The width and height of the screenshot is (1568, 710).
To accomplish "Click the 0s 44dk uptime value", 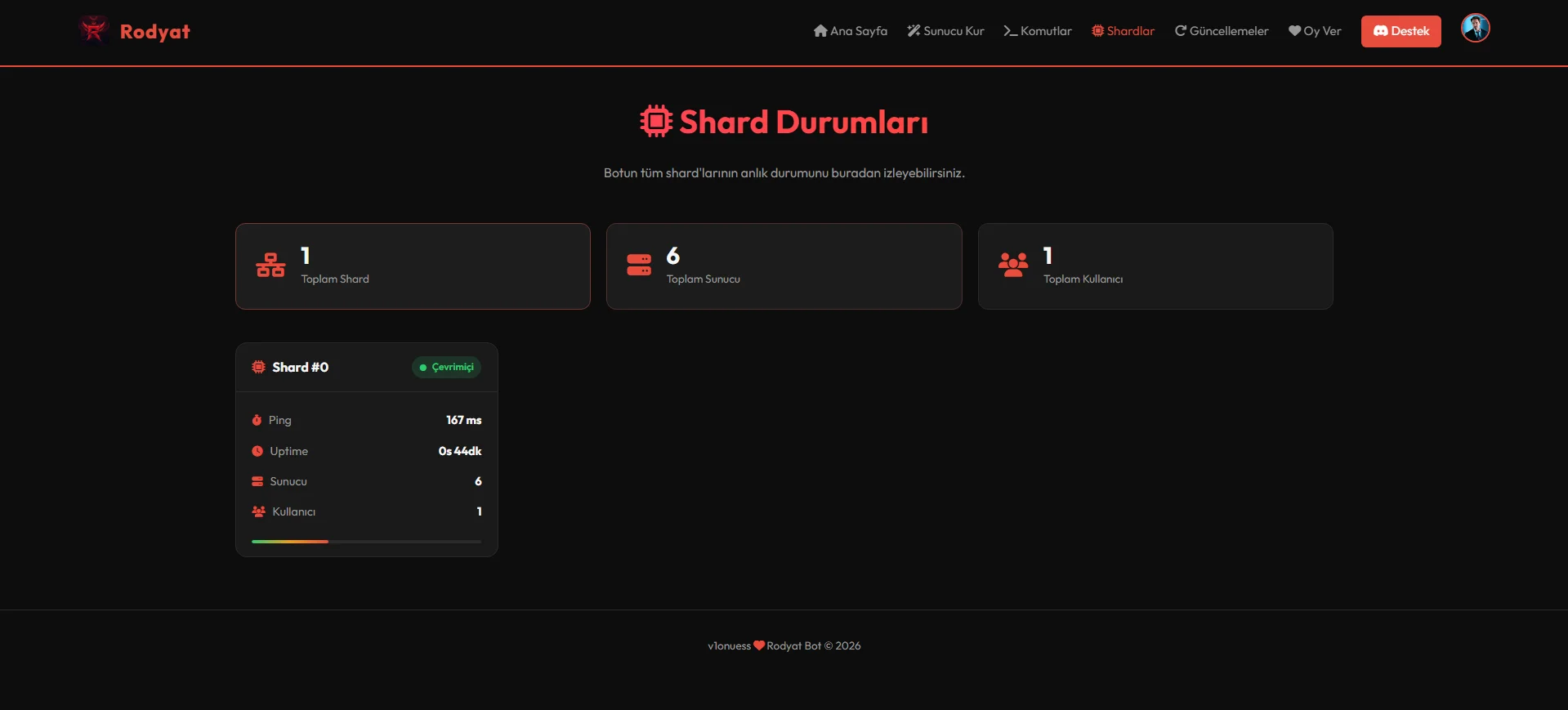I will click(x=460, y=451).
